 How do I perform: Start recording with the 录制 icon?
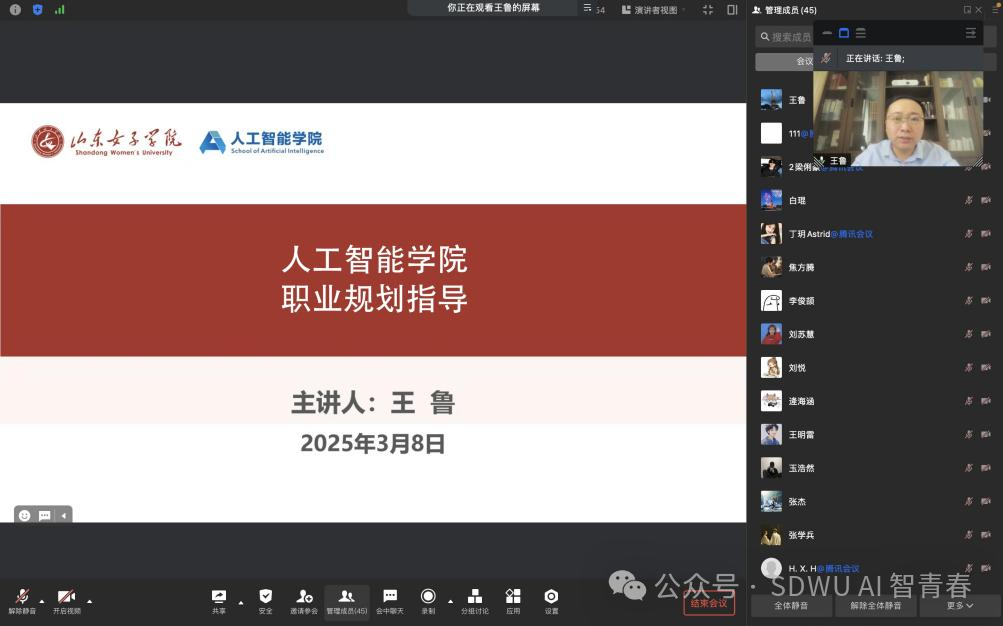pyautogui.click(x=428, y=597)
